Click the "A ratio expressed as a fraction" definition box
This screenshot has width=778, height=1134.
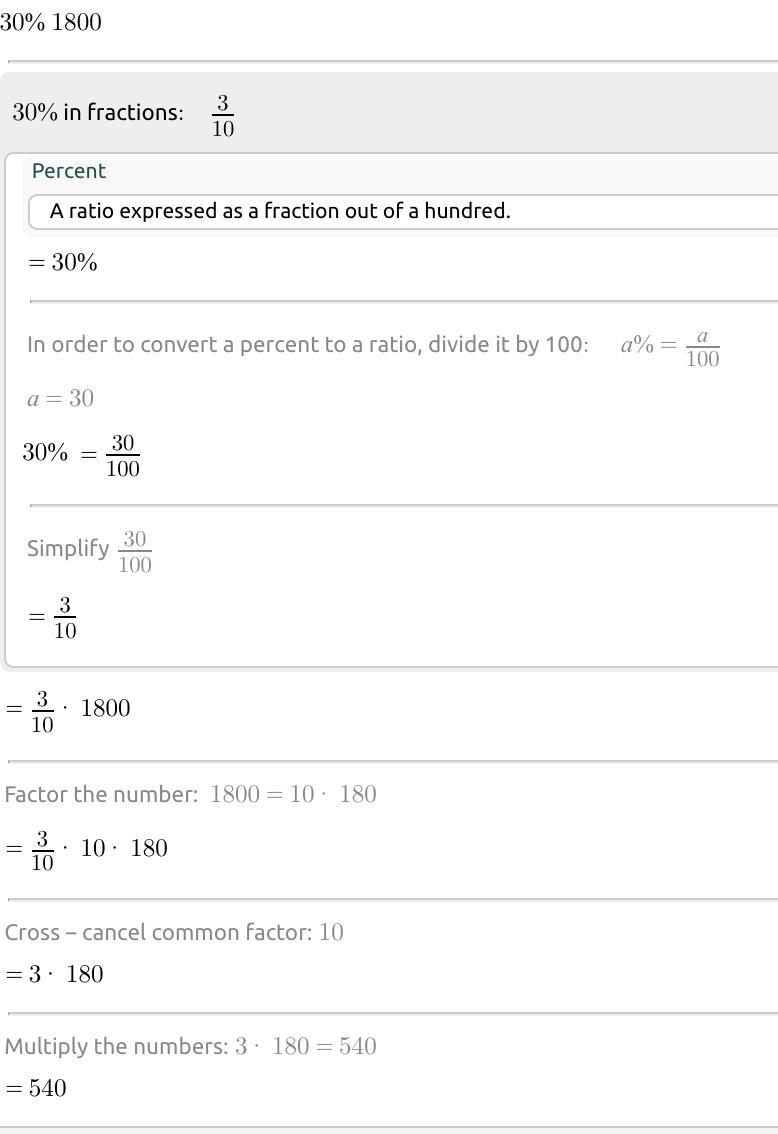point(280,211)
